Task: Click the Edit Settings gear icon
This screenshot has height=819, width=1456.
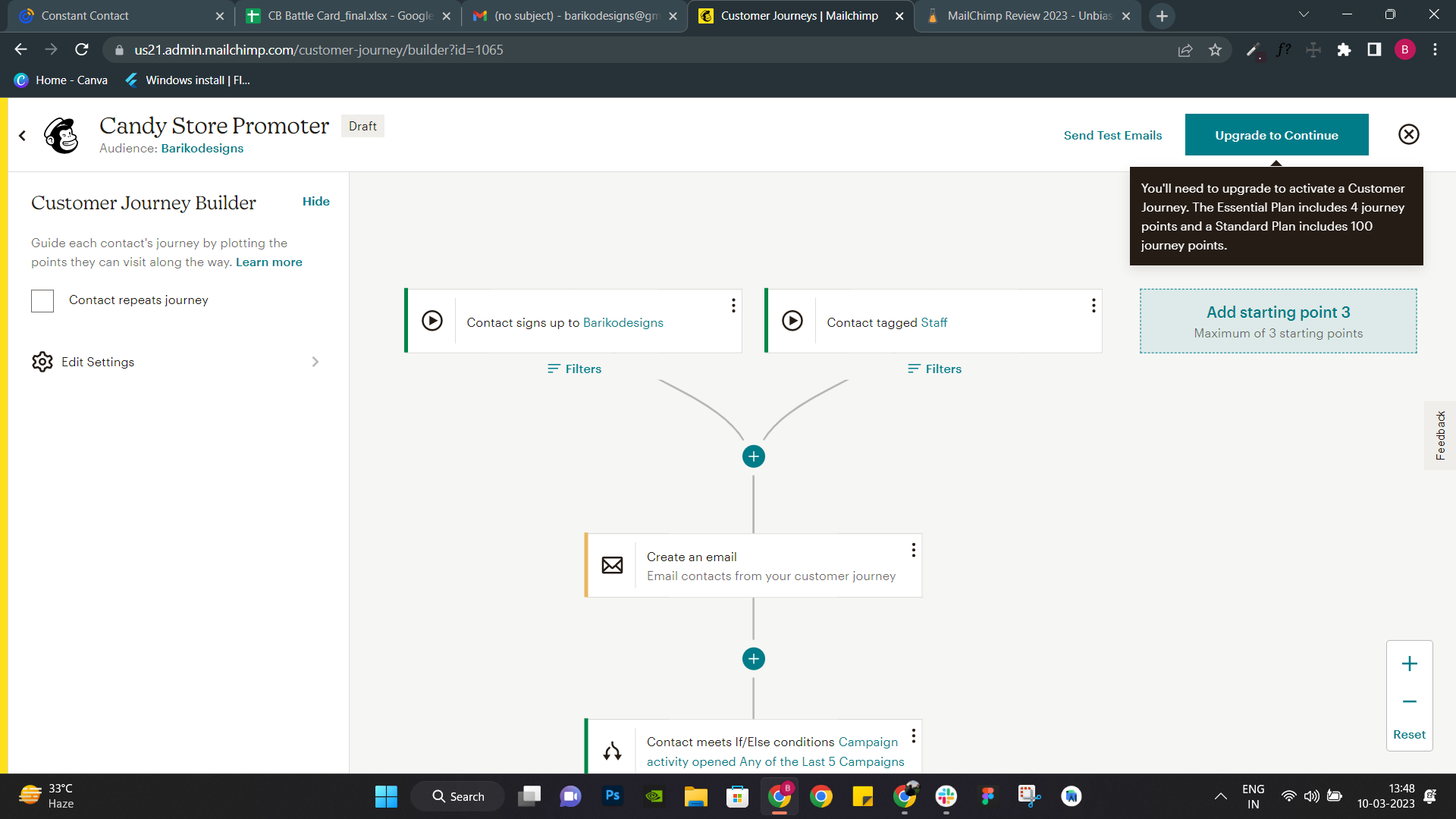Action: tap(42, 362)
